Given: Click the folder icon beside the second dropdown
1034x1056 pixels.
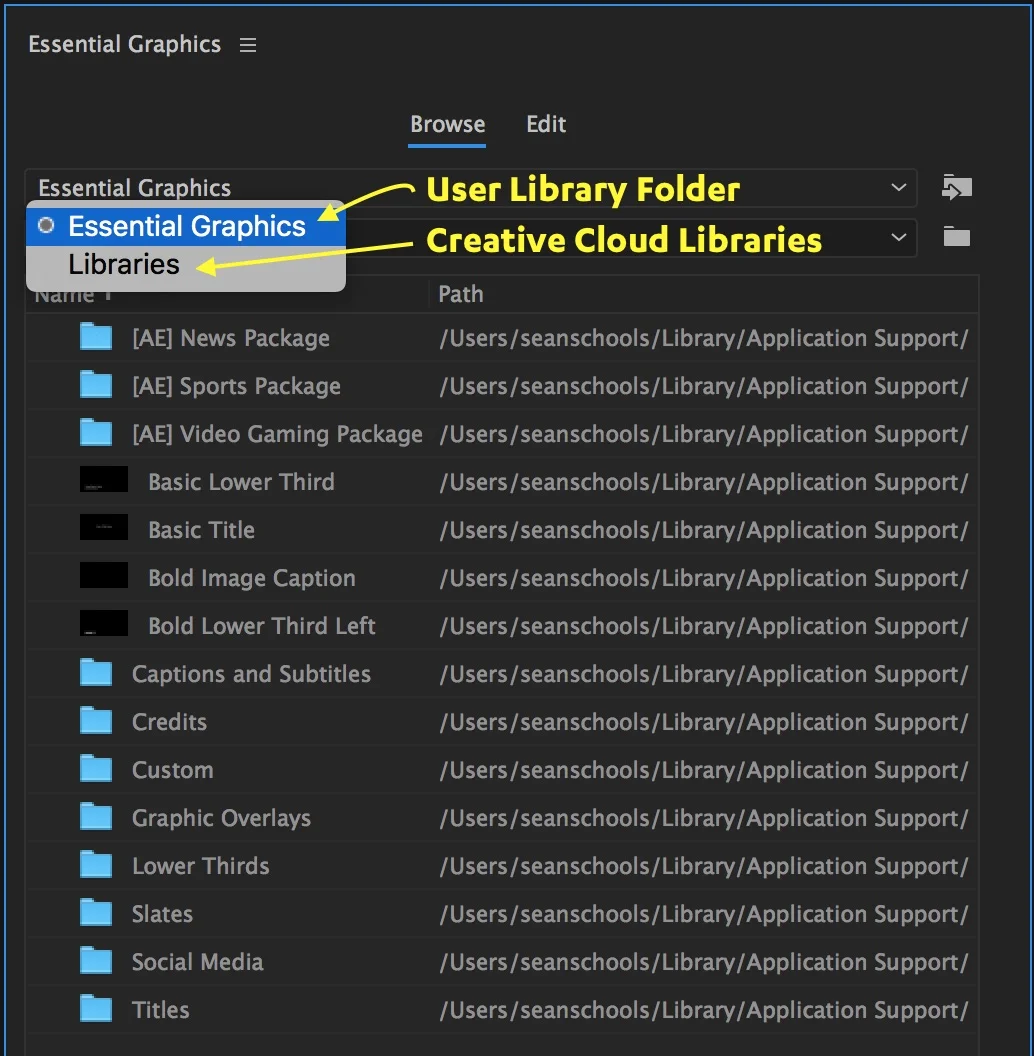Looking at the screenshot, I should [x=957, y=236].
